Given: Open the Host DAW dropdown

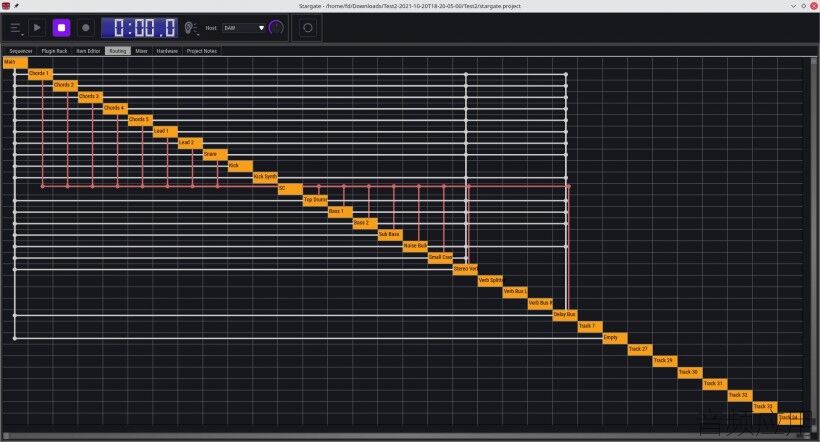Looking at the screenshot, I should tap(244, 28).
